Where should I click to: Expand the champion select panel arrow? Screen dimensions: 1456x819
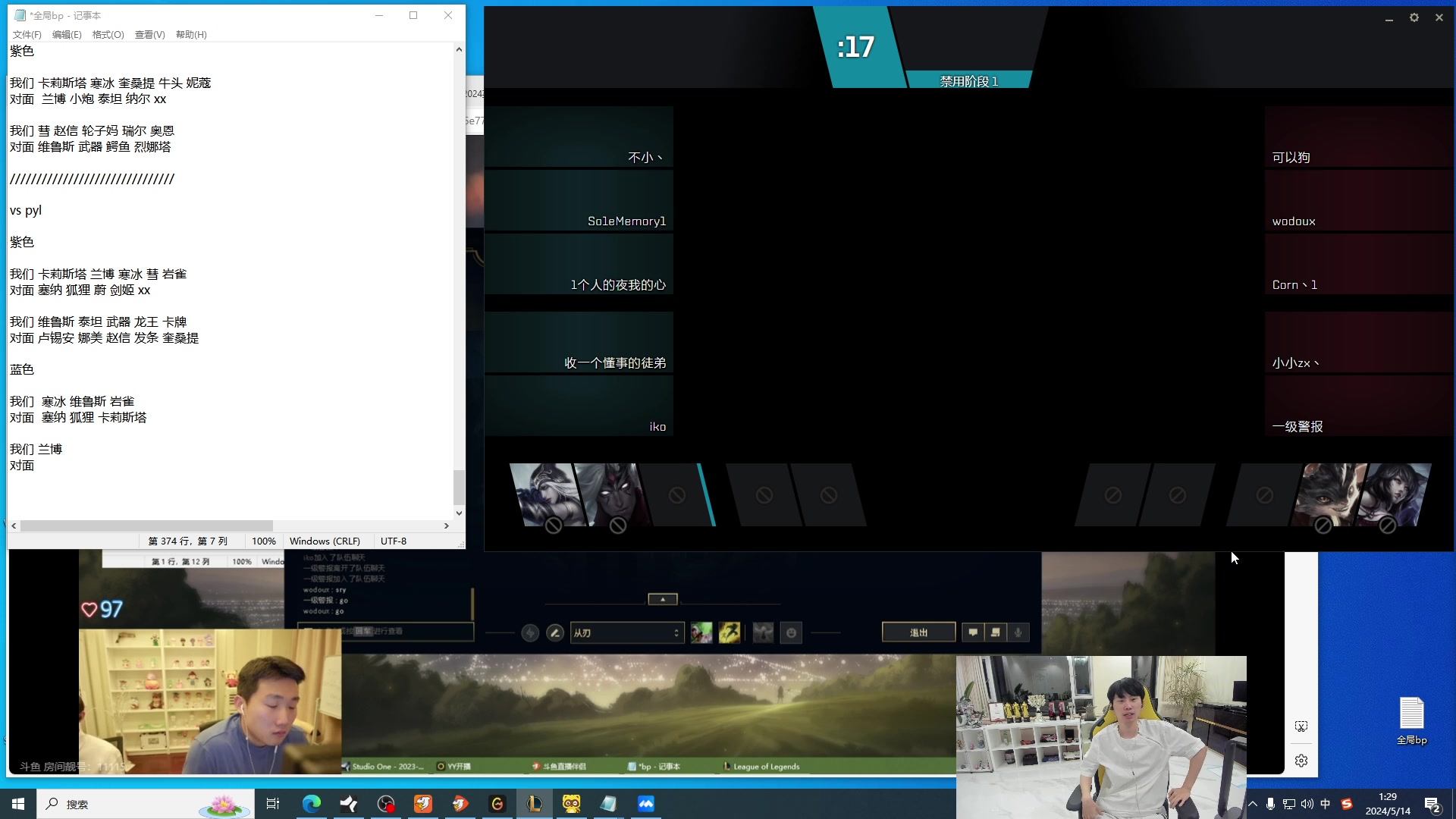click(x=663, y=599)
